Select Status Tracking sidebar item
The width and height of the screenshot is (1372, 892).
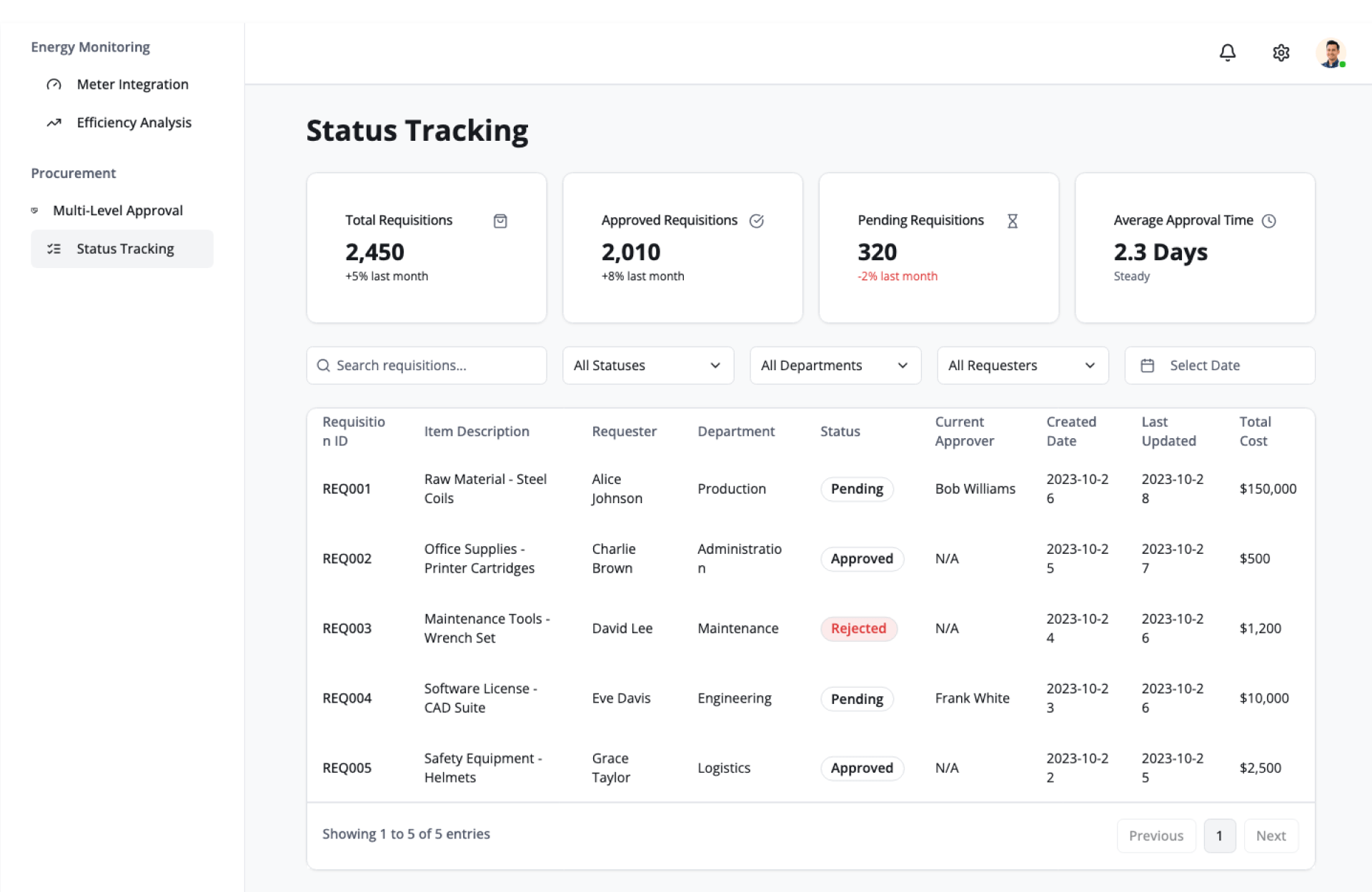[122, 249]
